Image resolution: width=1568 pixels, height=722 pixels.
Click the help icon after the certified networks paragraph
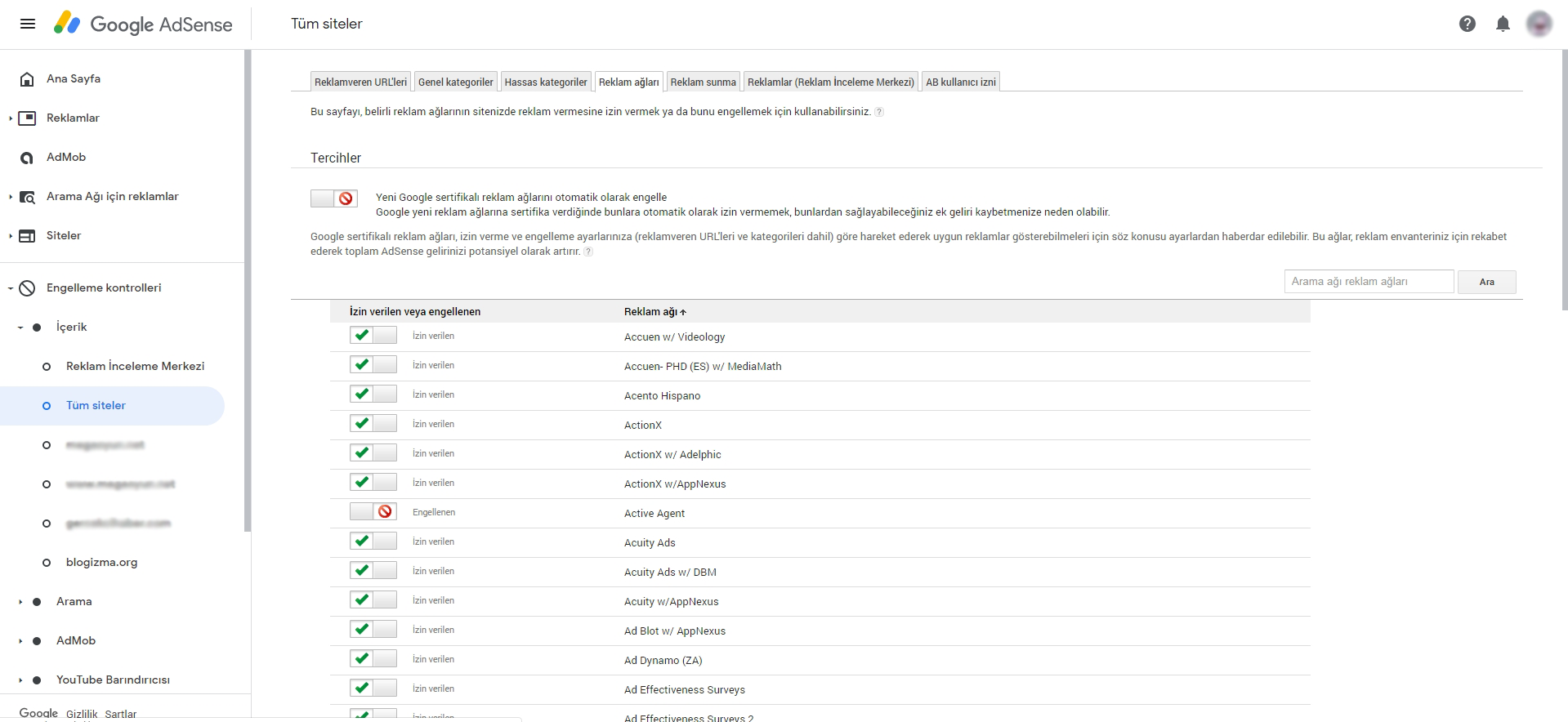(x=588, y=252)
